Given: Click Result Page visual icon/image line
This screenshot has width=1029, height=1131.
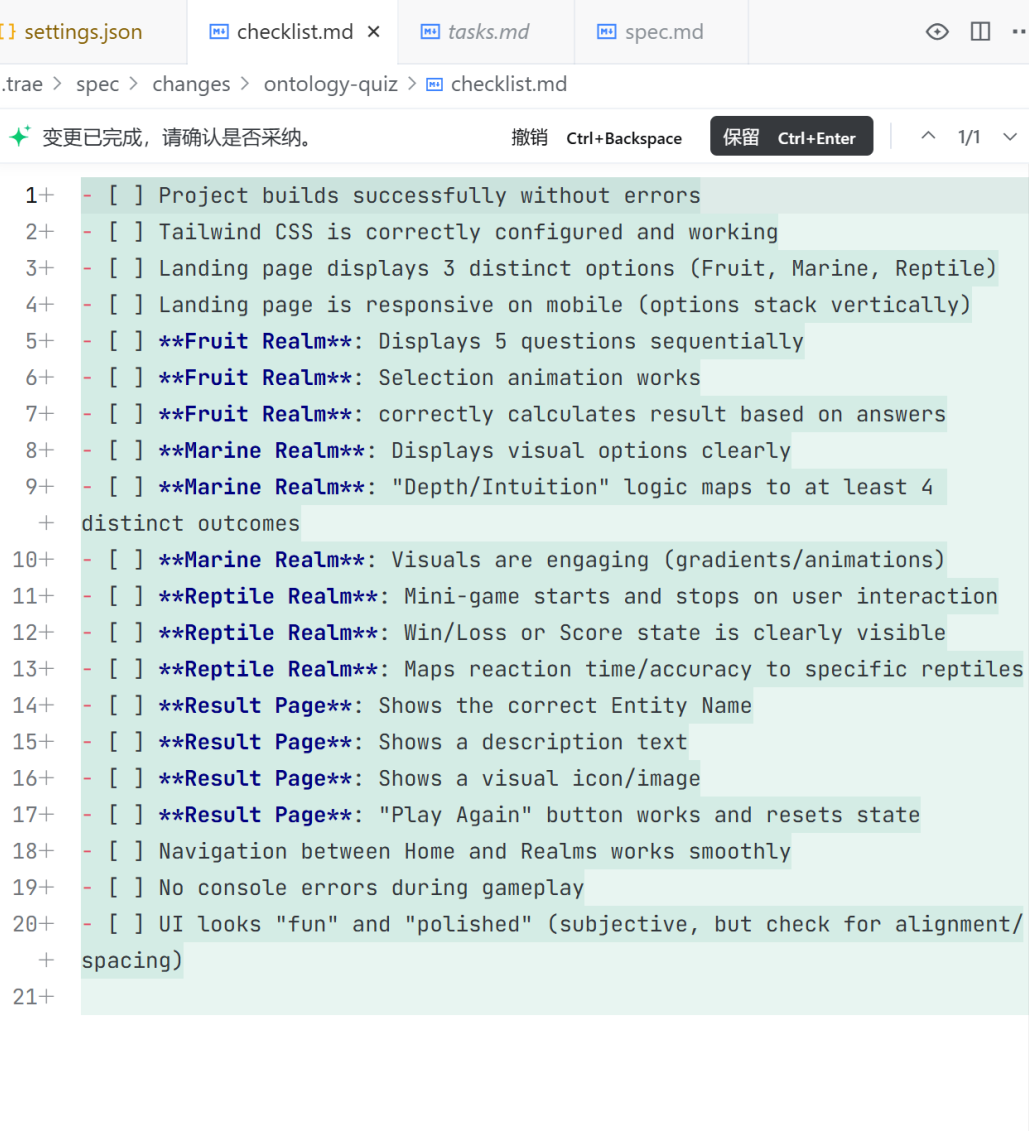Looking at the screenshot, I should (429, 778).
